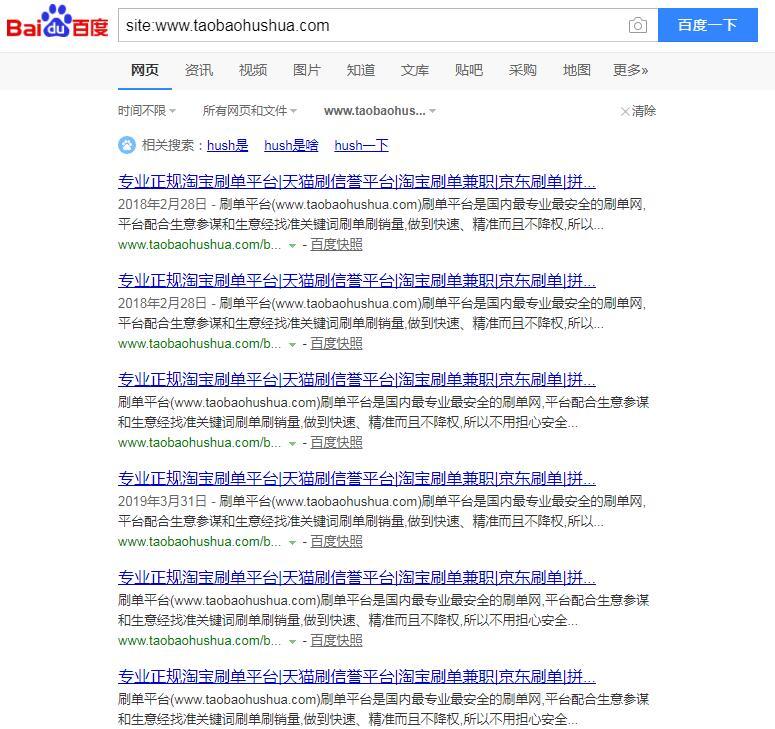The height and width of the screenshot is (729, 775).
Task: Open the fifth result title link
Action: coord(357,577)
